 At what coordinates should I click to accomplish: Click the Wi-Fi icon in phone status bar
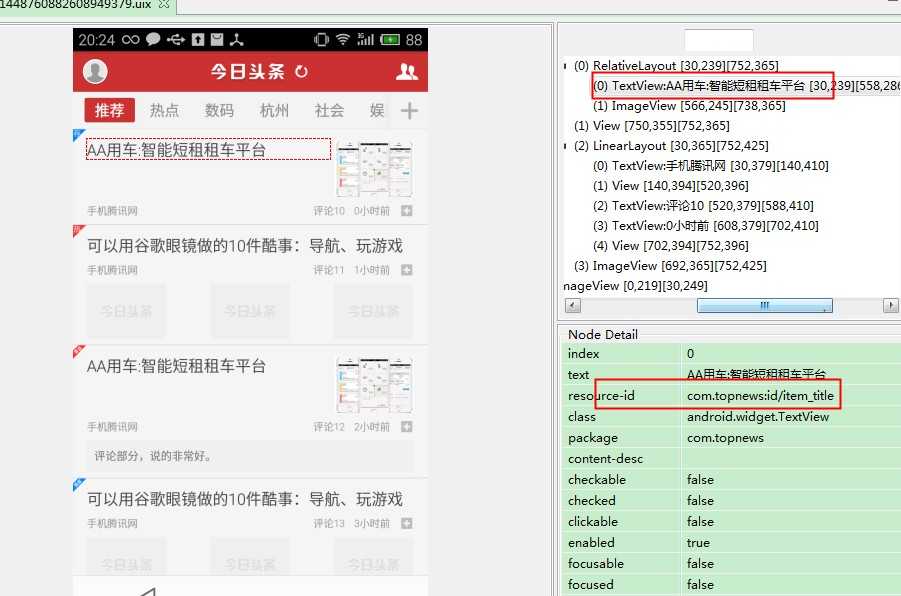(x=343, y=39)
